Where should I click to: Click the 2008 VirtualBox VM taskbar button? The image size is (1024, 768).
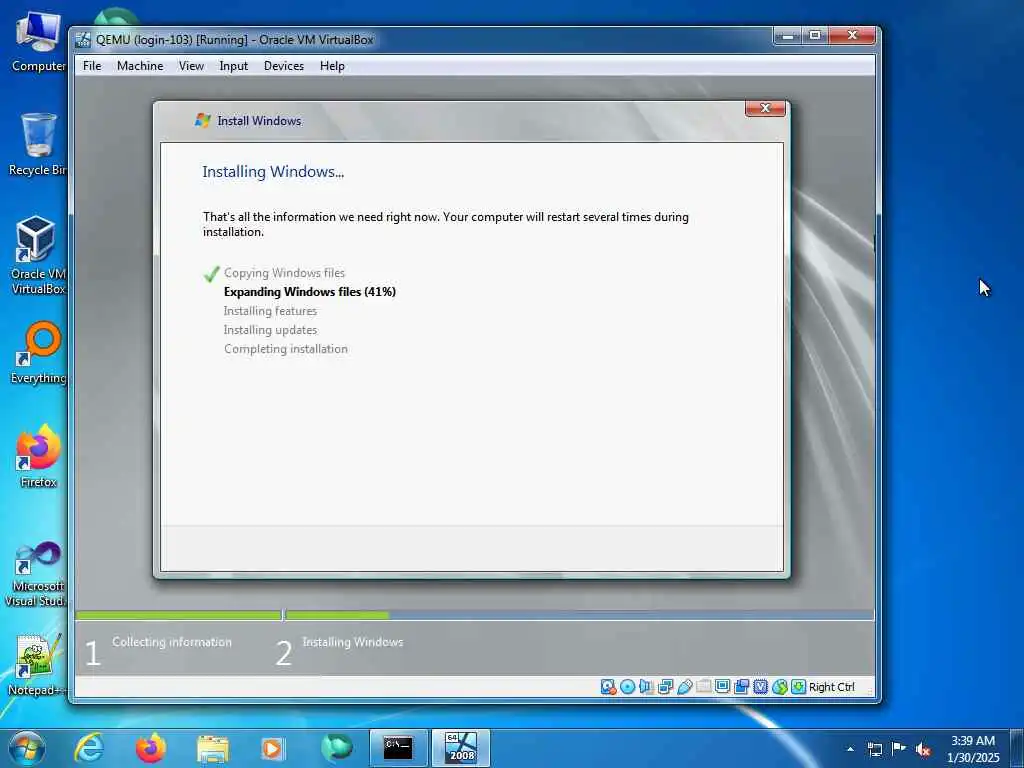coord(461,748)
